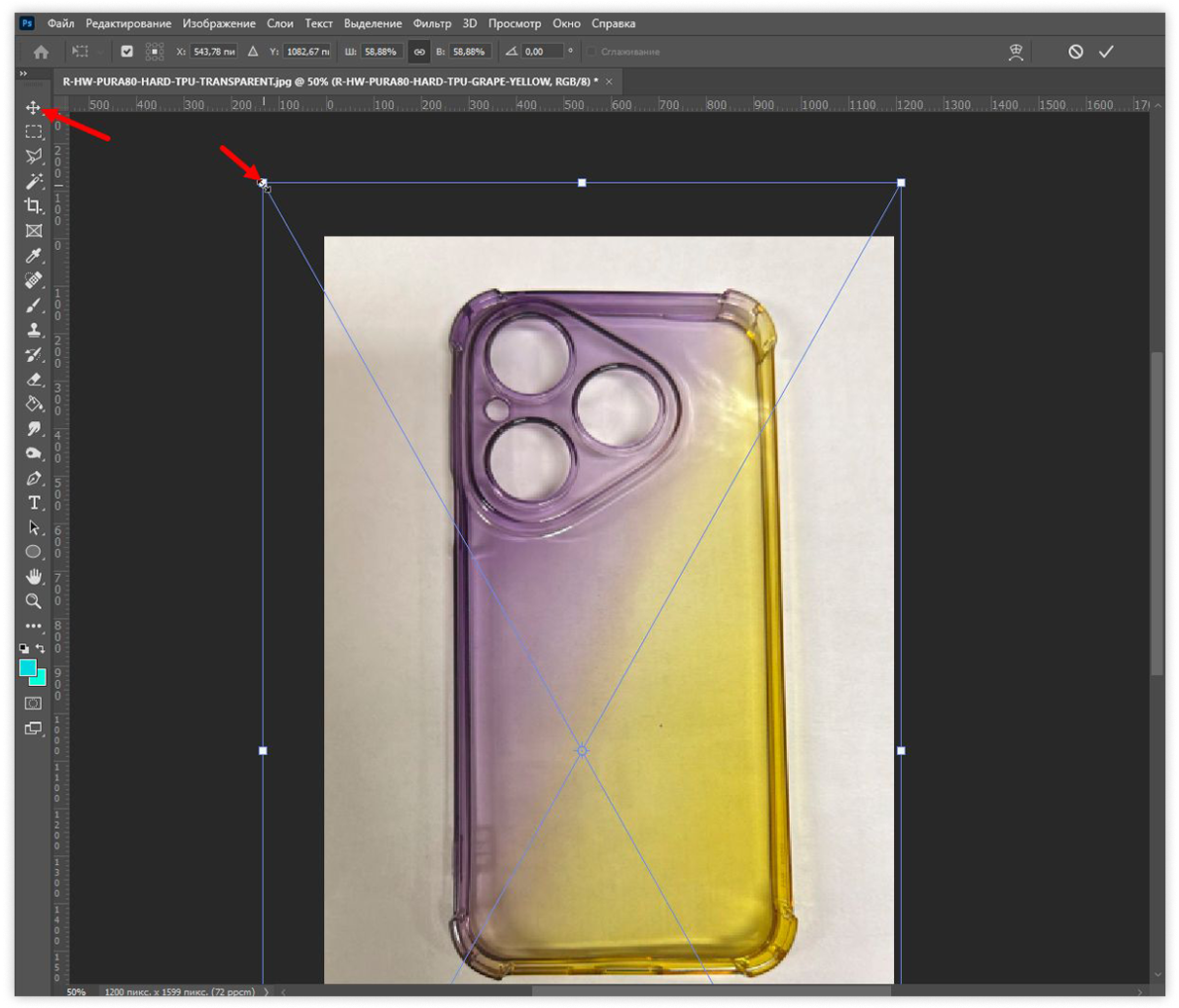
Task: Choose the Eyedropper tool
Action: (x=33, y=257)
